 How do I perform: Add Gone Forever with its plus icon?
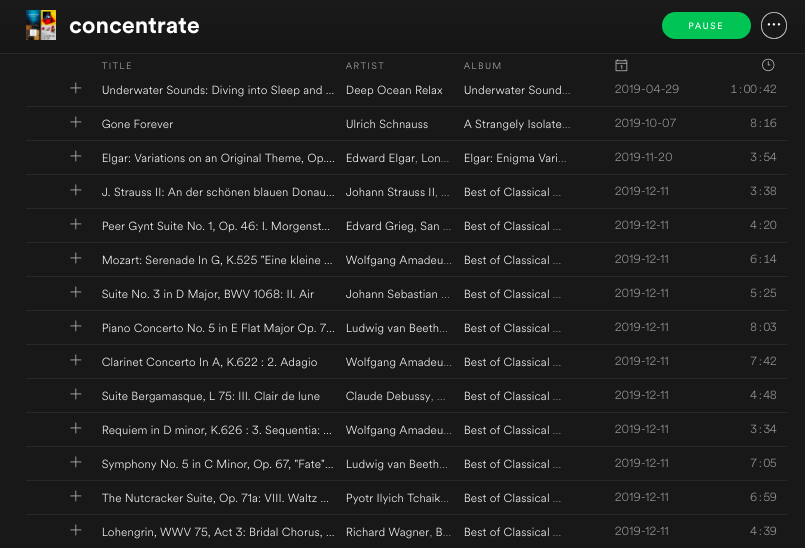coord(75,122)
